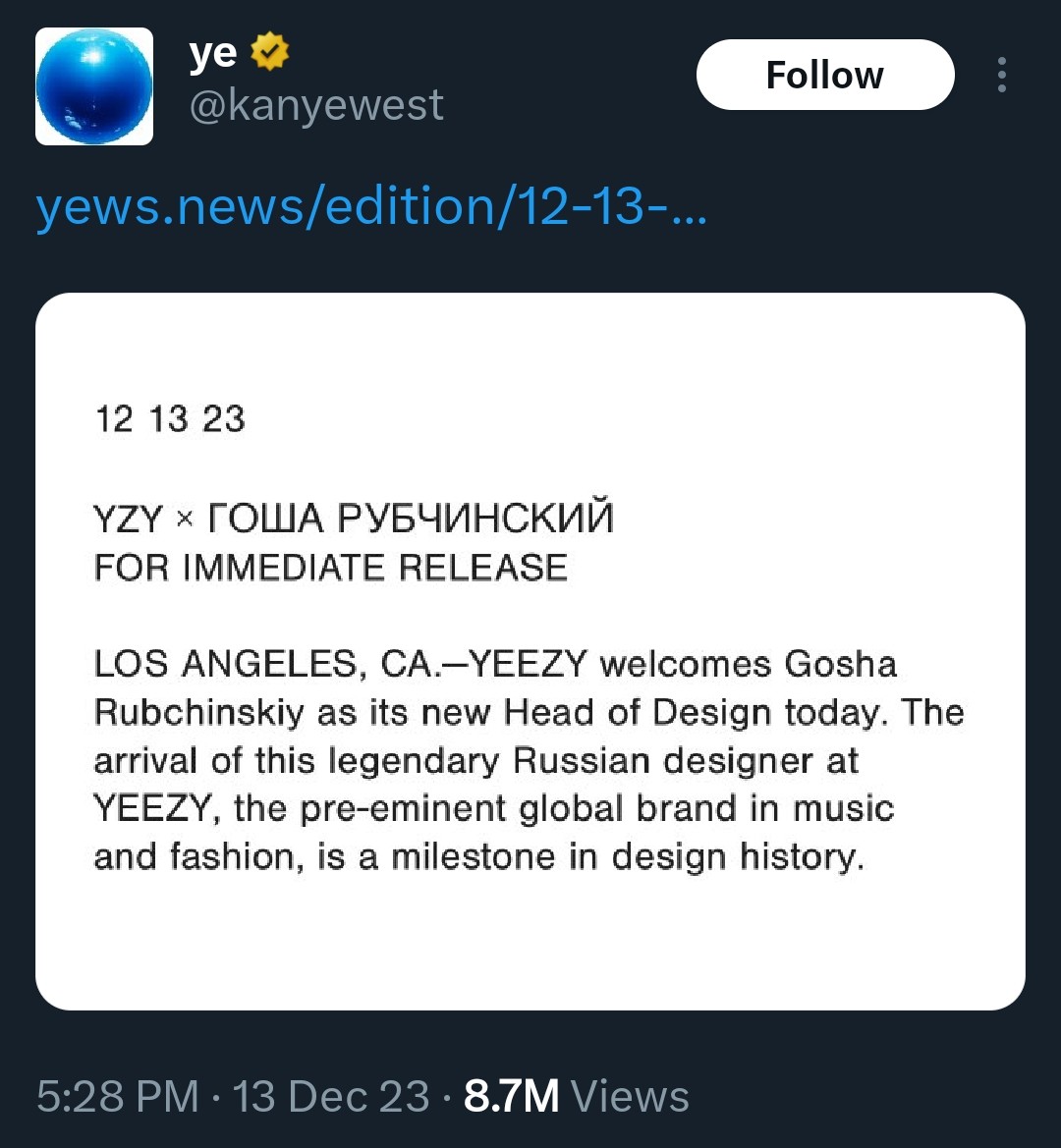The height and width of the screenshot is (1148, 1061).
Task: Click the 5:28 PM timestamp
Action: [x=117, y=1096]
